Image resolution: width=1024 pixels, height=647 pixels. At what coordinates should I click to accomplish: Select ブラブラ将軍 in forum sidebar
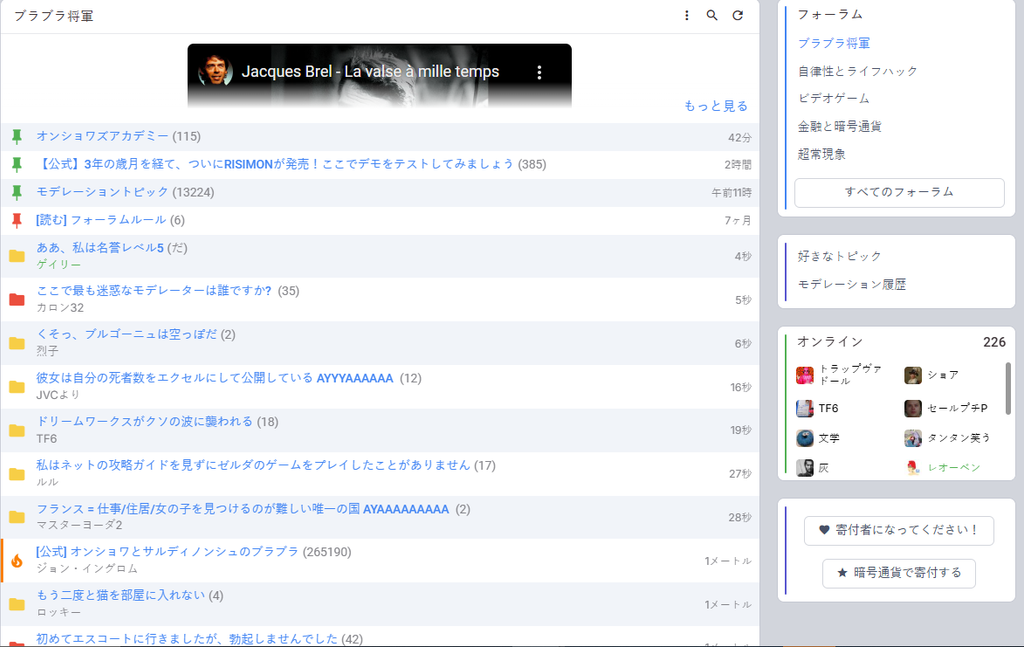834,43
